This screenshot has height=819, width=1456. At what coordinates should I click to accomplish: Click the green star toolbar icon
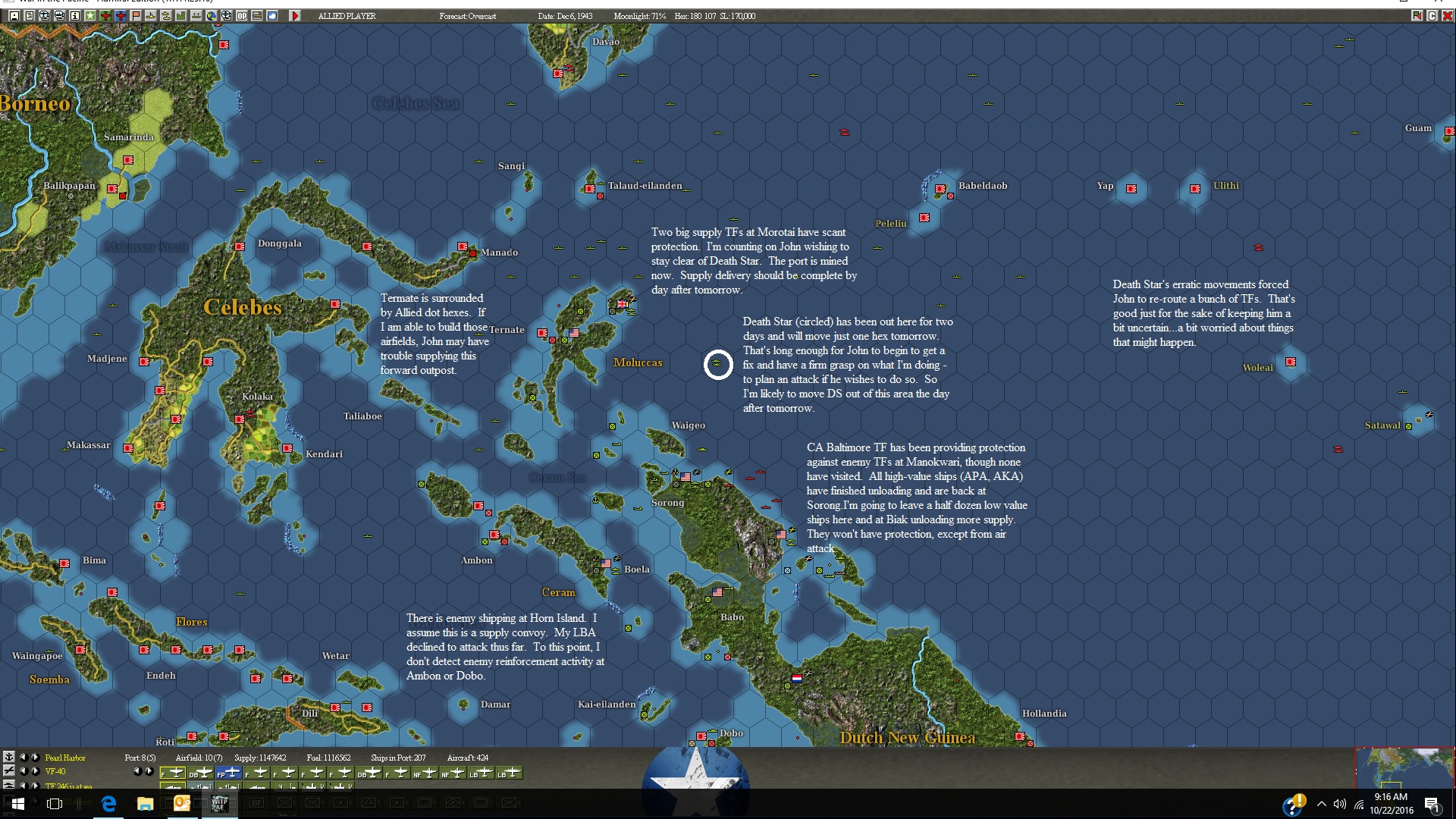point(89,15)
